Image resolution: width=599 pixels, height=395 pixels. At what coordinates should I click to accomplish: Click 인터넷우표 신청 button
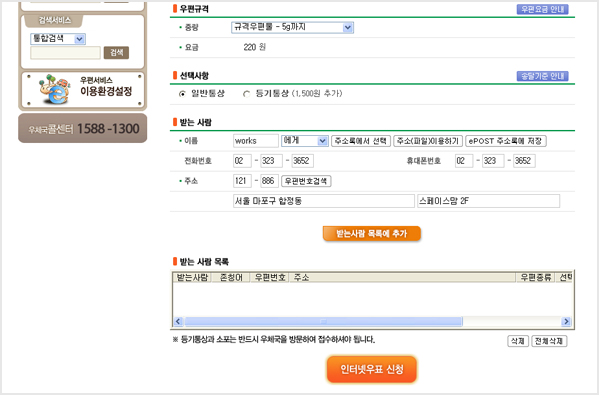372,369
